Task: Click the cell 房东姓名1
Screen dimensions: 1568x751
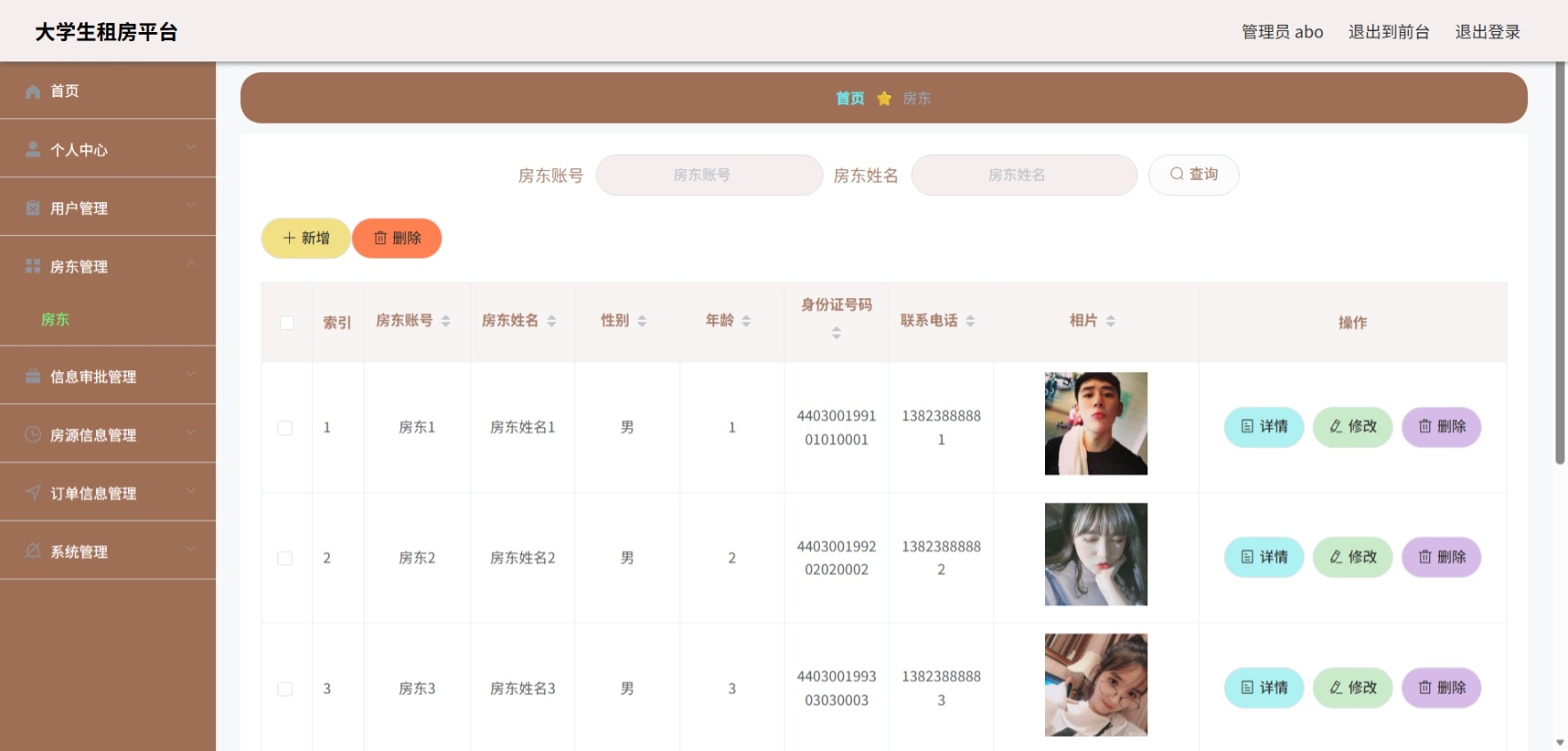Action: [x=523, y=427]
